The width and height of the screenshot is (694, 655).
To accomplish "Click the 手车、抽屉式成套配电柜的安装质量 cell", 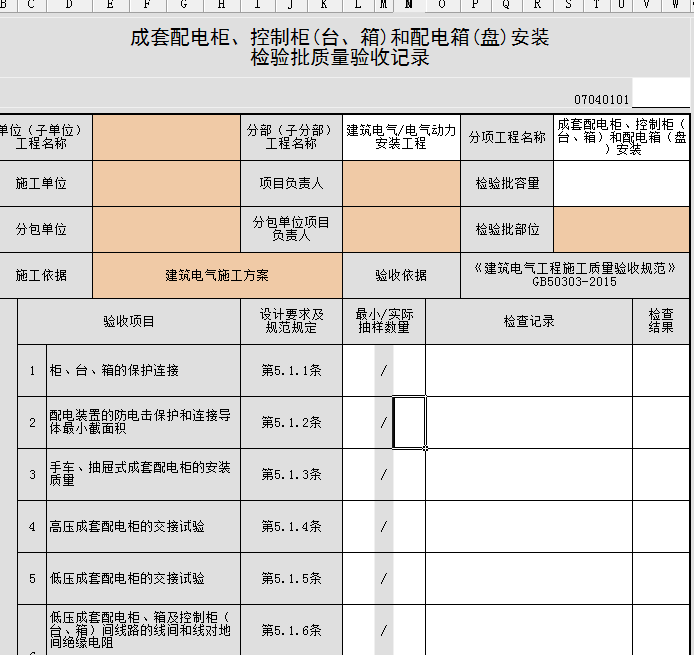I will click(141, 475).
